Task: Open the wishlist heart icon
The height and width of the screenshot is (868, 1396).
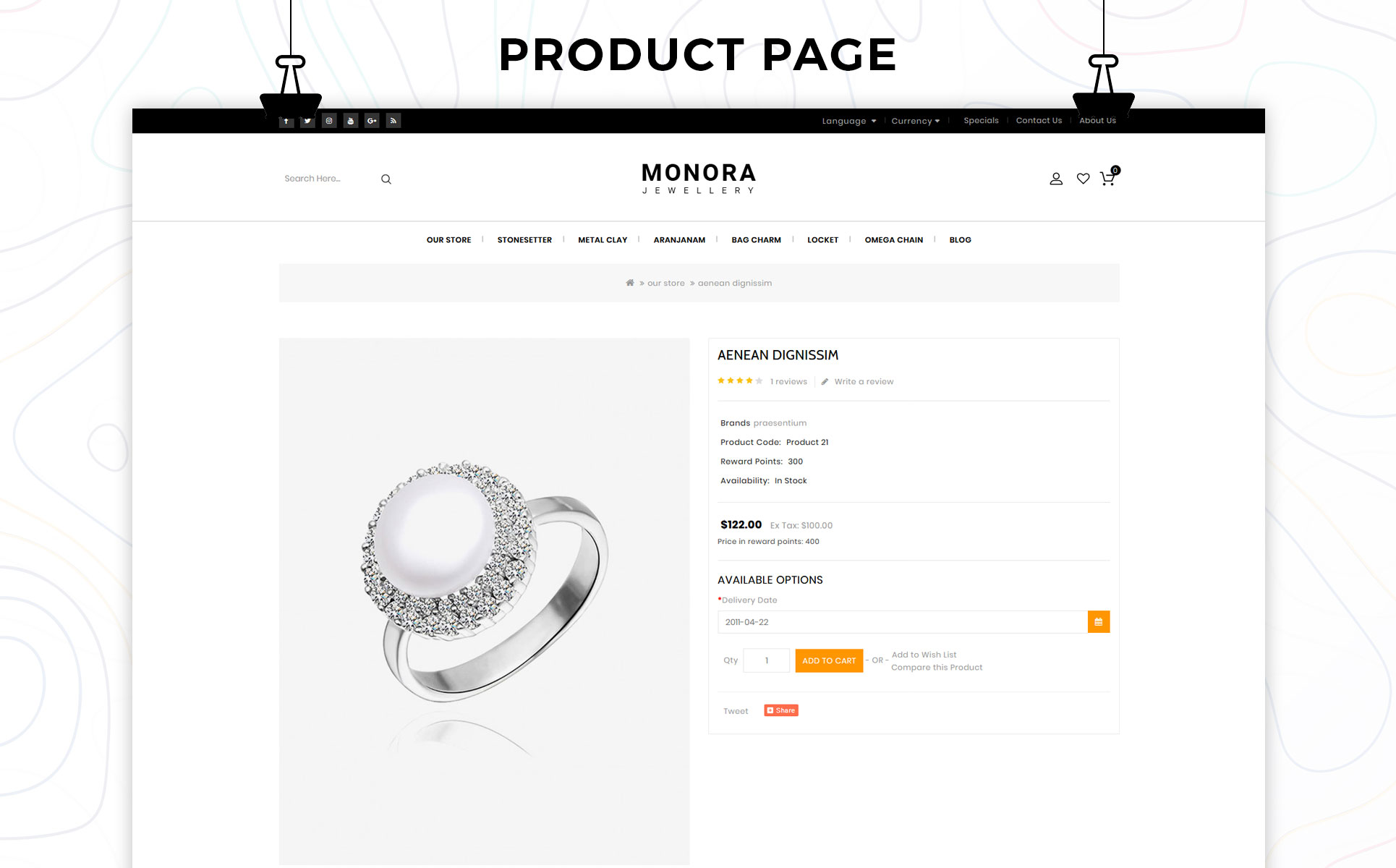Action: (x=1083, y=179)
